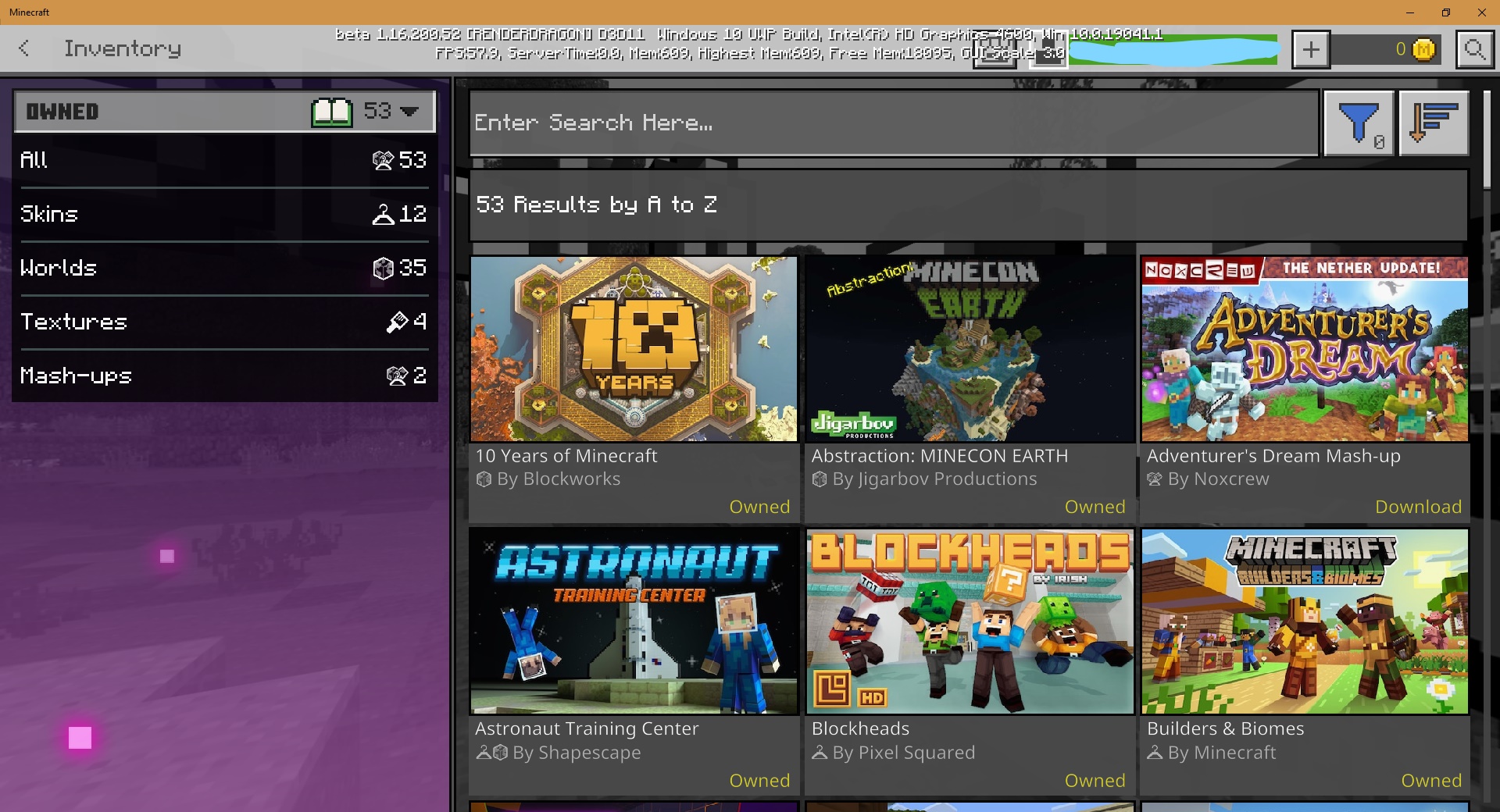Focus the 'Enter Search Here...' field
Screen dimensions: 1500x812
895,123
